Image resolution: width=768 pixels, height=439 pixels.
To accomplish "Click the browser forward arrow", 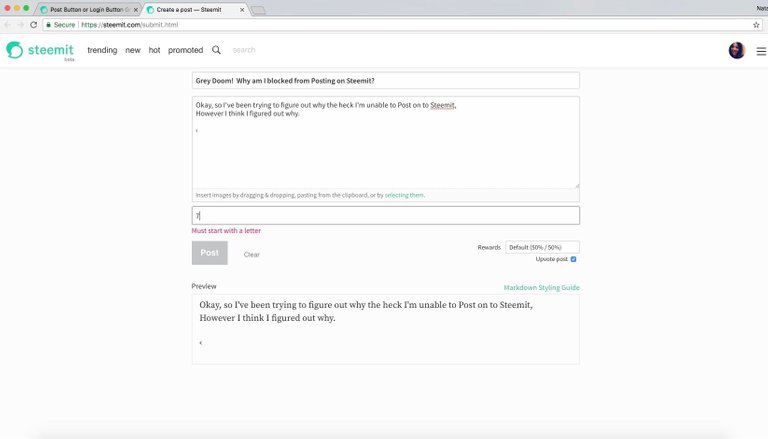I will point(20,24).
